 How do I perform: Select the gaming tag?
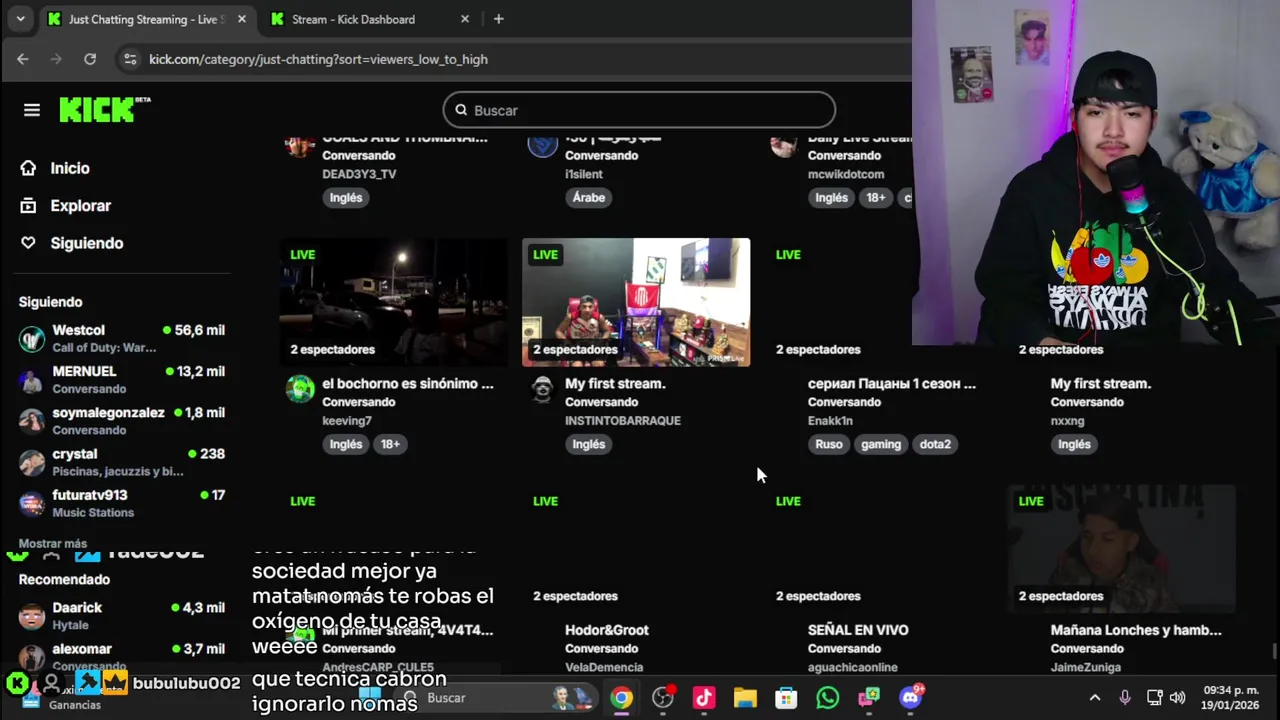[881, 444]
